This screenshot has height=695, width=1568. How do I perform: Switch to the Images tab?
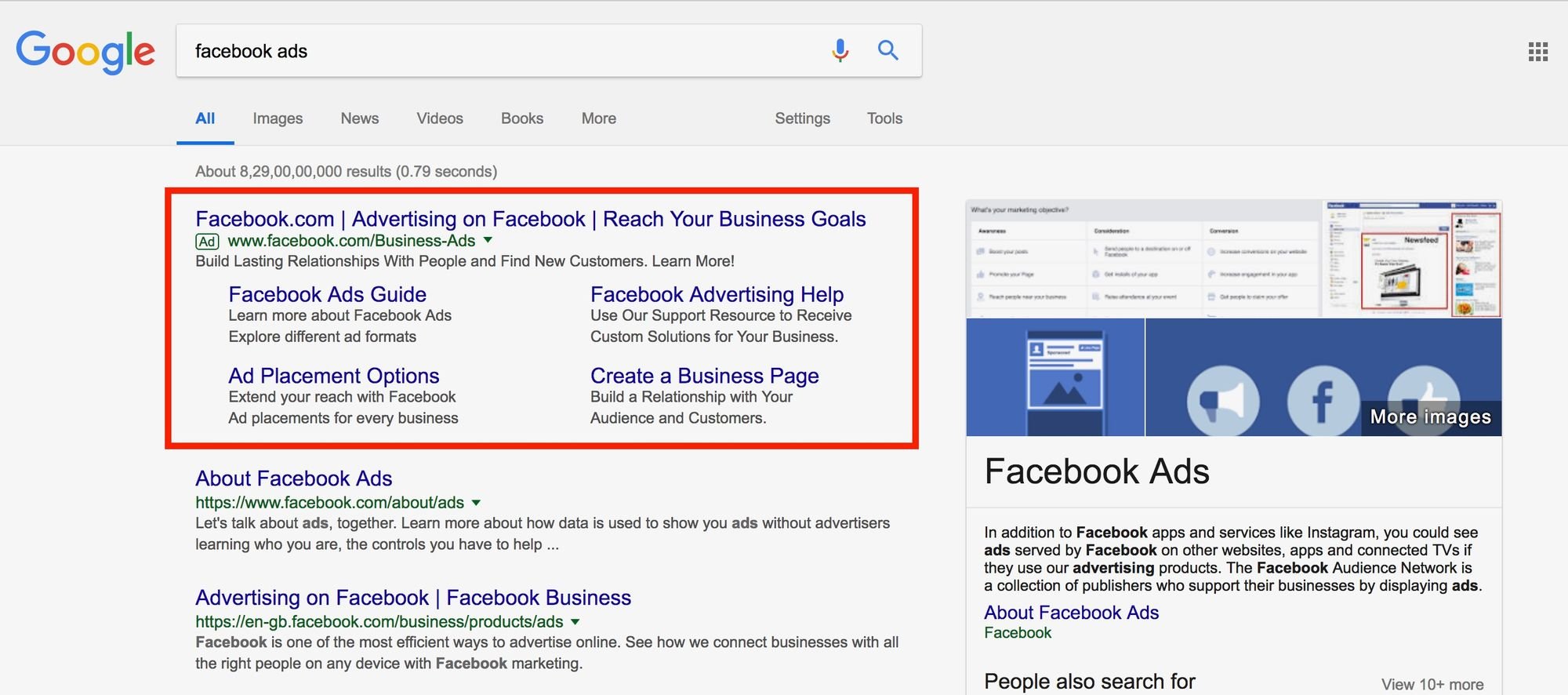(278, 118)
